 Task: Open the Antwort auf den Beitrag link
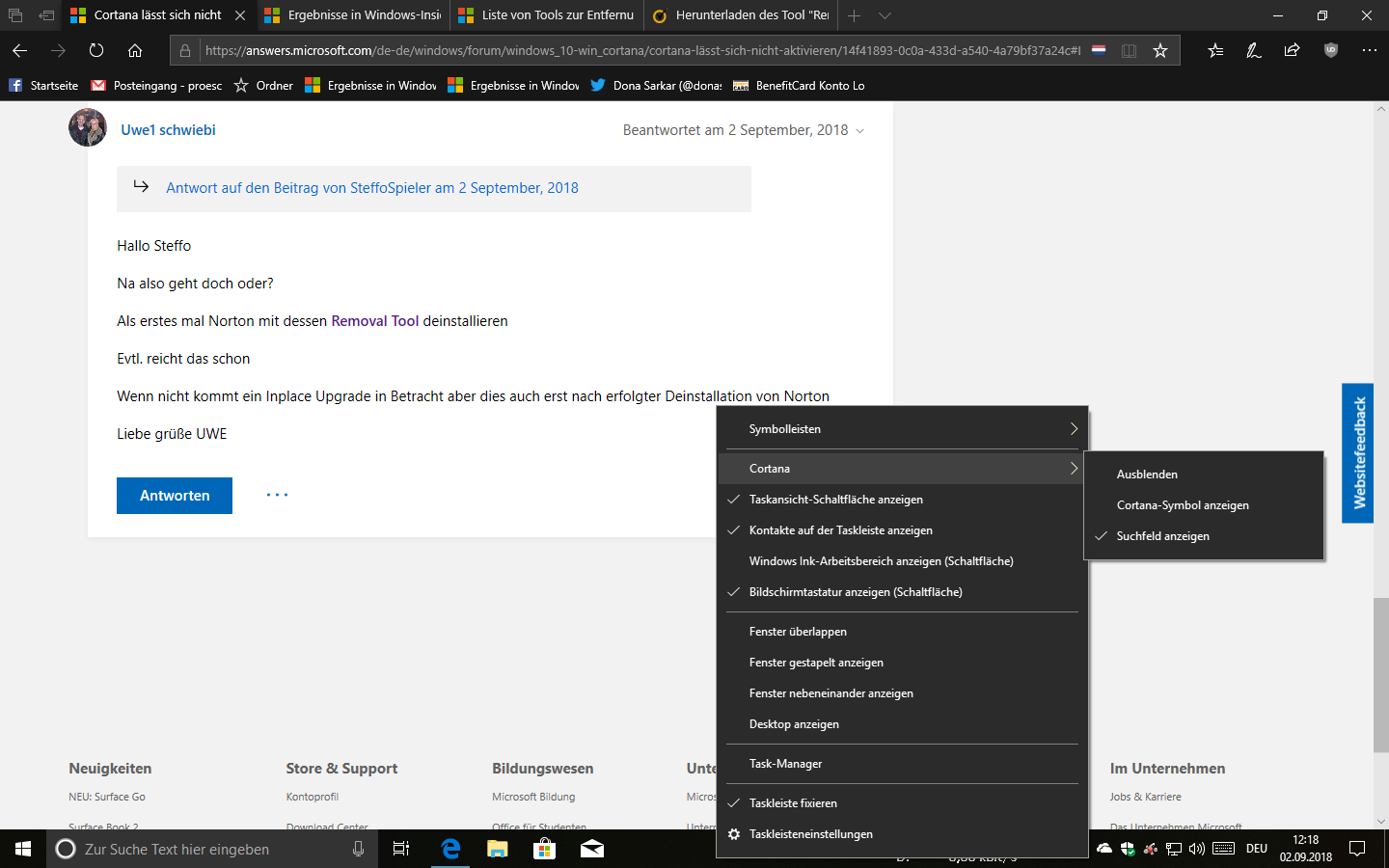point(372,188)
